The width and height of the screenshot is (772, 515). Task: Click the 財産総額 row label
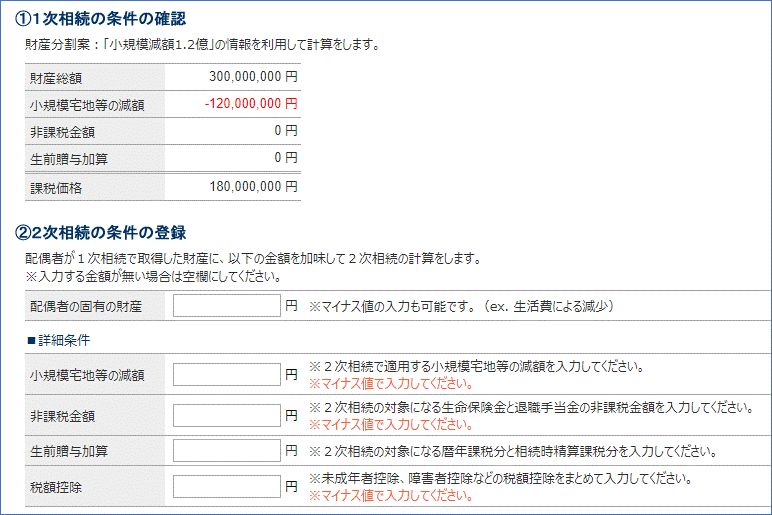click(x=57, y=78)
